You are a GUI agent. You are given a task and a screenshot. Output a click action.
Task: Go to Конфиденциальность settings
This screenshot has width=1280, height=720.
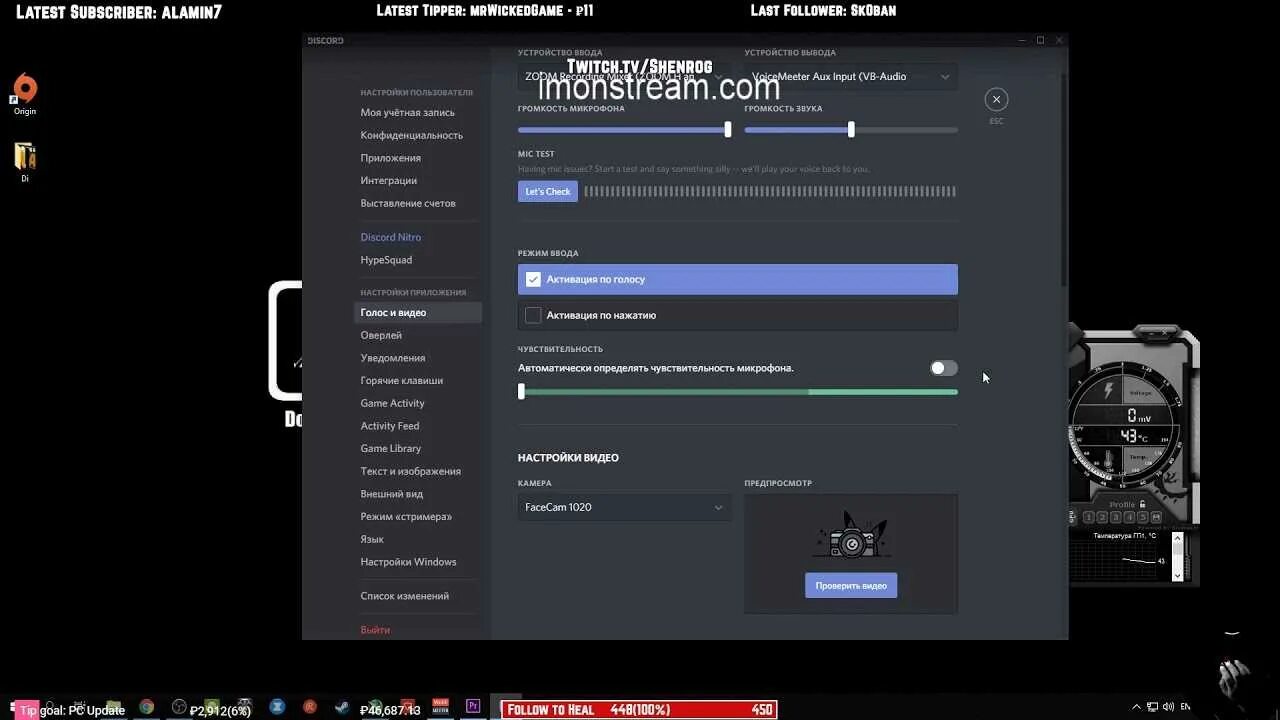point(412,135)
